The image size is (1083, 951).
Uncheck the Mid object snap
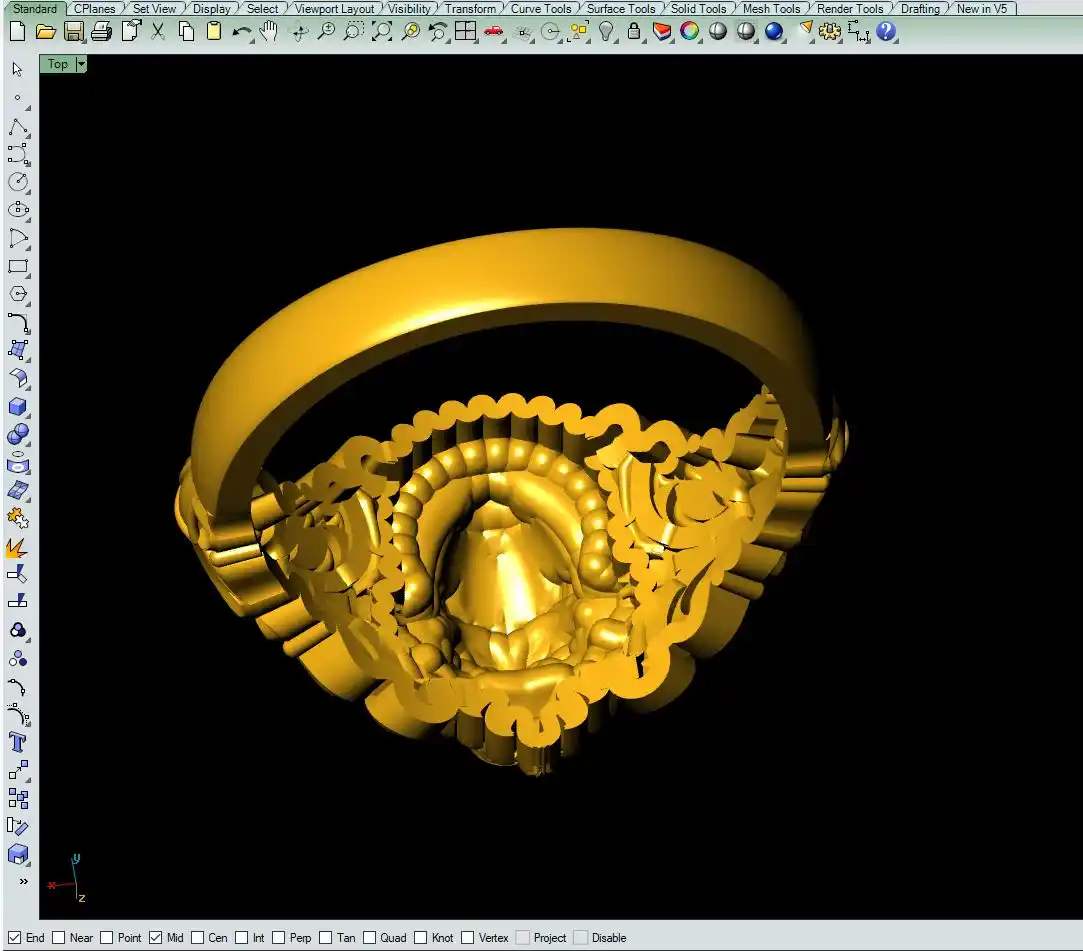(x=155, y=938)
